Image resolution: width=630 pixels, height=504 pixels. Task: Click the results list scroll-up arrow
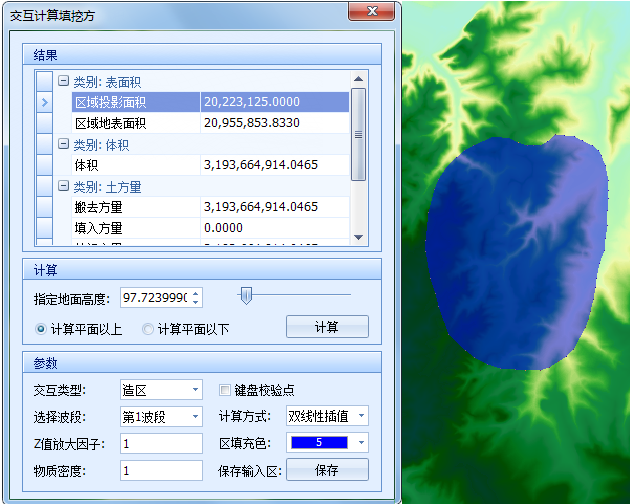click(x=358, y=77)
